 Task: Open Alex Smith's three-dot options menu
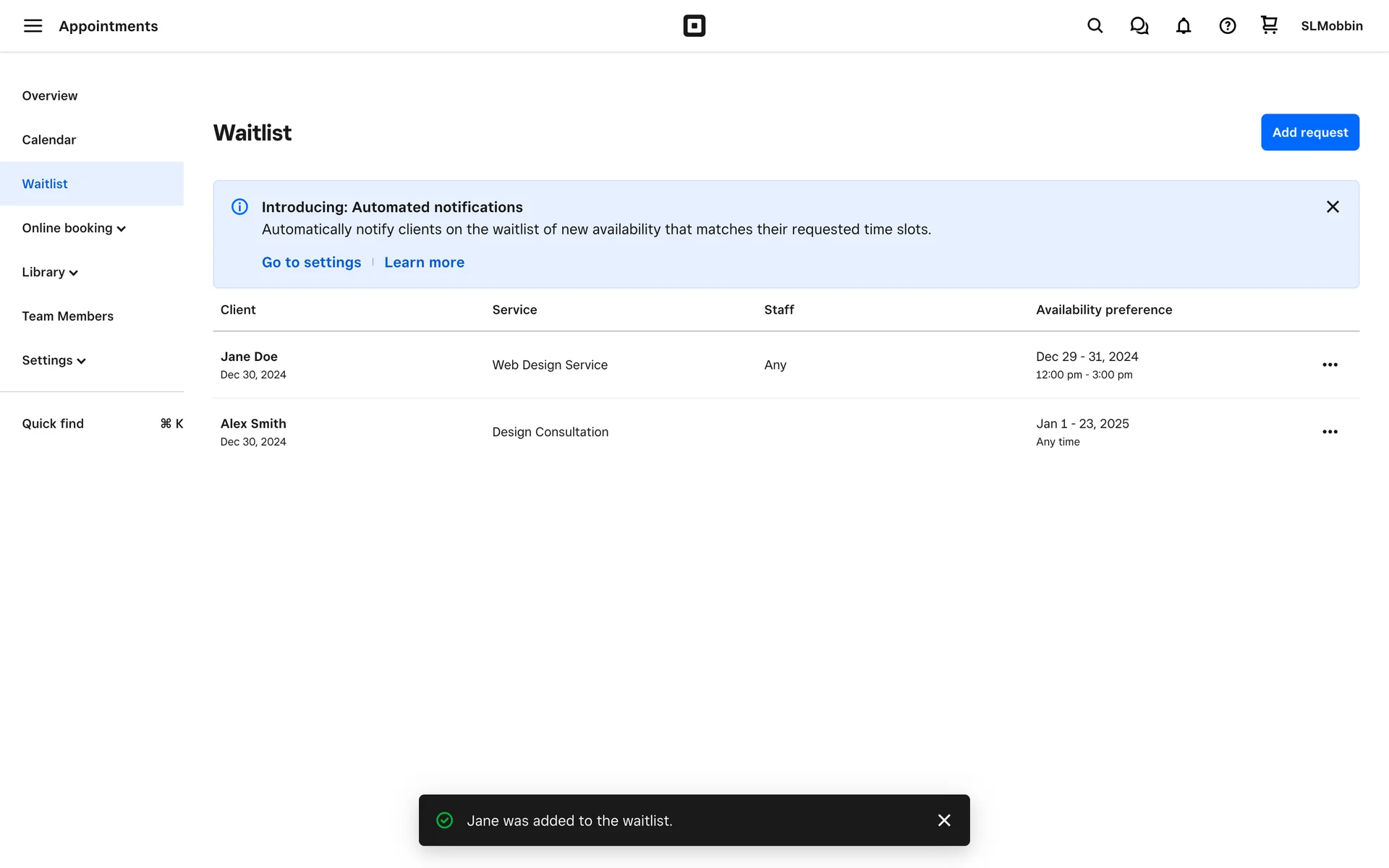click(1330, 432)
